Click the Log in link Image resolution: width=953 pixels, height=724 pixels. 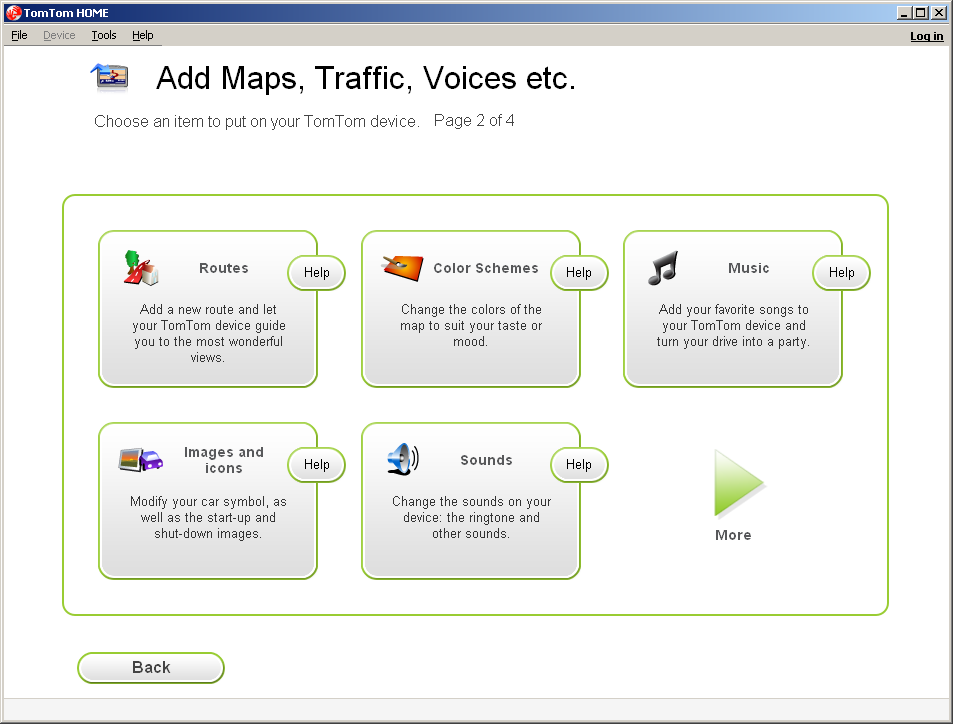(x=926, y=36)
